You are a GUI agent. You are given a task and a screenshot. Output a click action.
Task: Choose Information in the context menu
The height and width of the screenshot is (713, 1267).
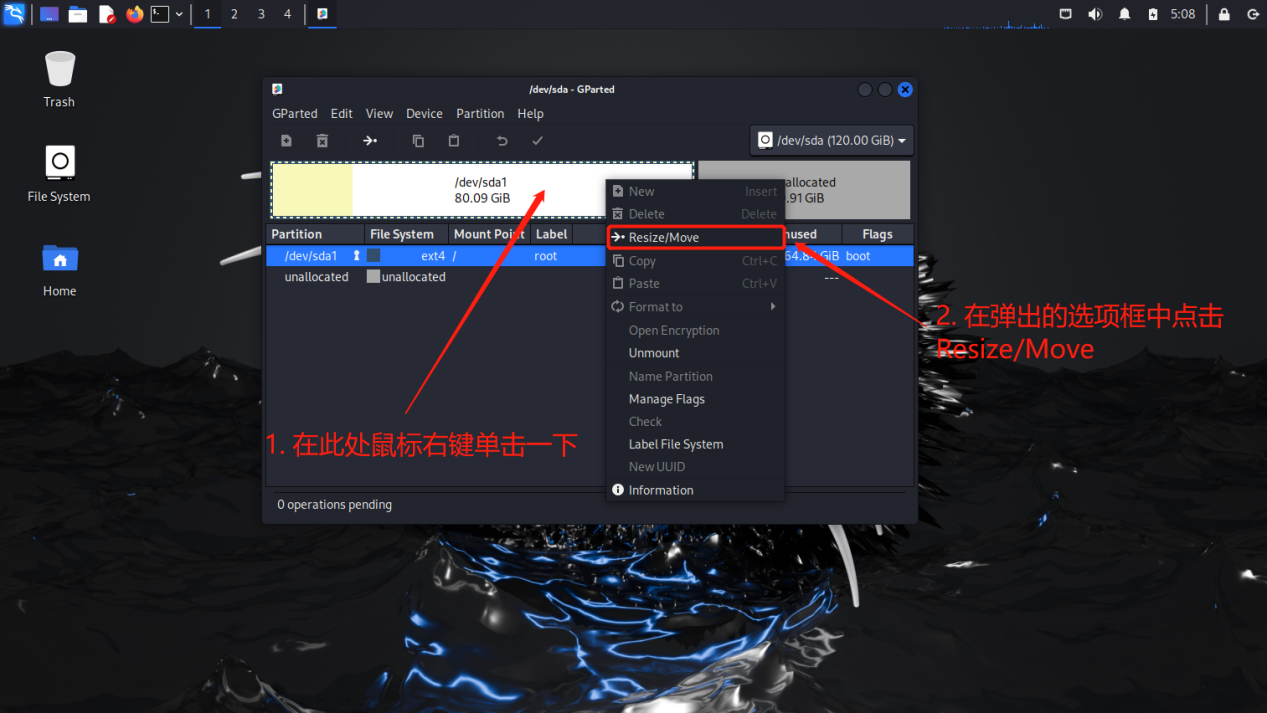point(695,490)
